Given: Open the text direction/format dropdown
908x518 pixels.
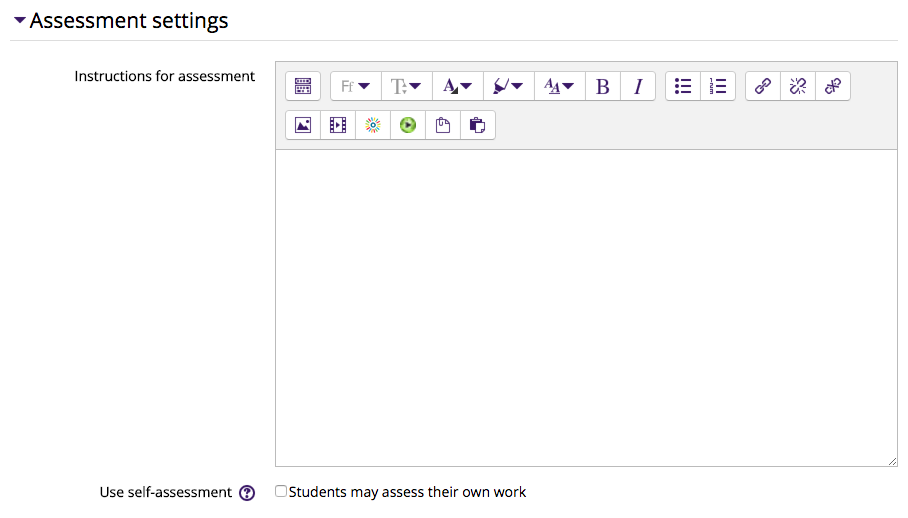Looking at the screenshot, I should [x=559, y=86].
